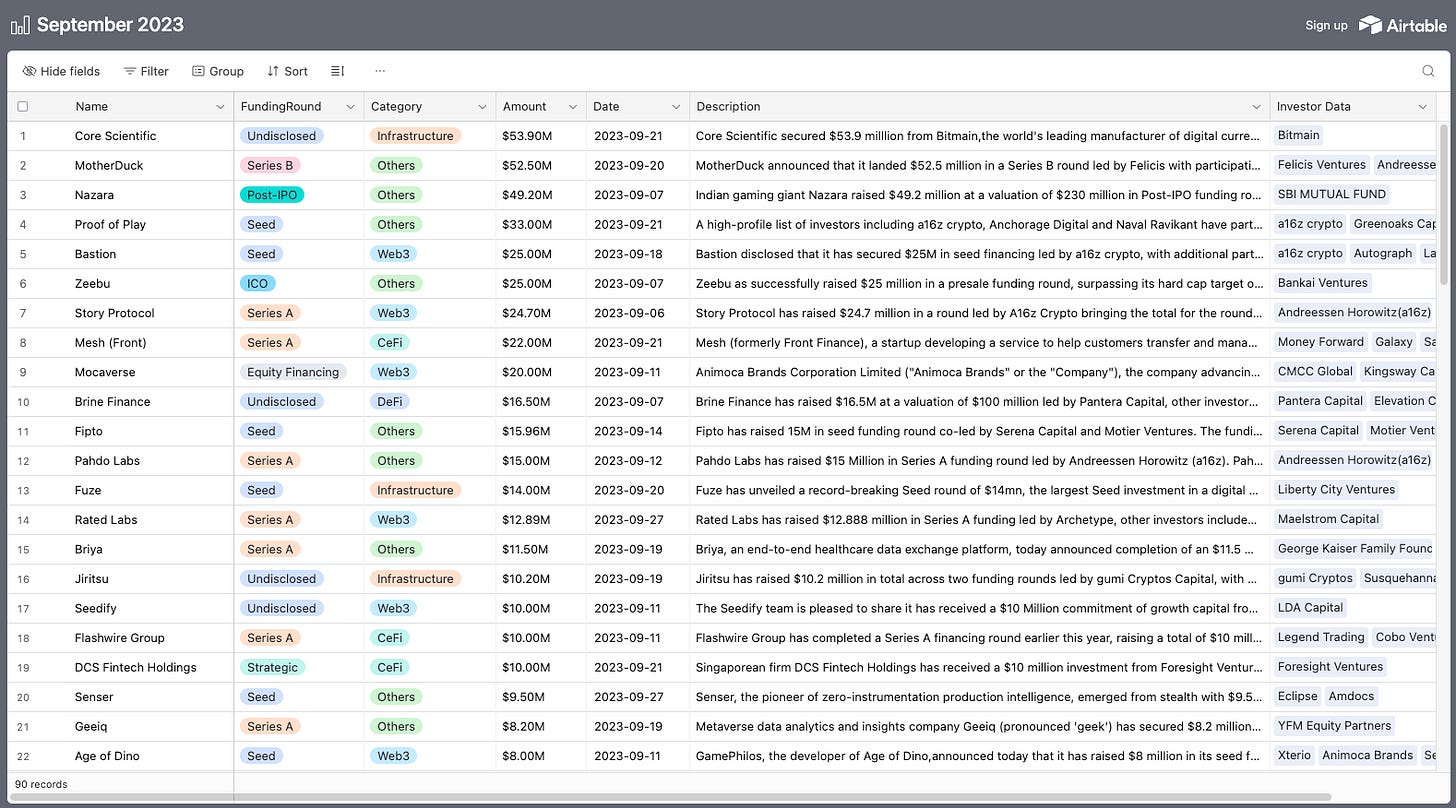This screenshot has width=1456, height=808.
Task: Click the Eclipse investor tag
Action: (x=1297, y=696)
